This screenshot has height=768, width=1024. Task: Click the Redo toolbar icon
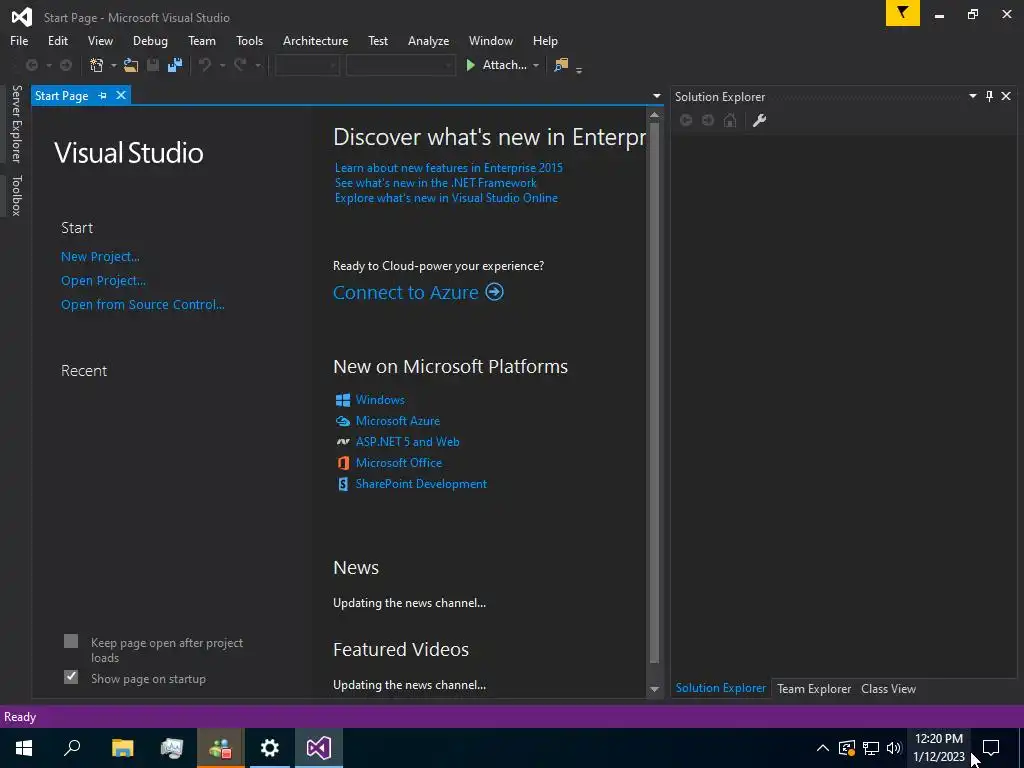240,65
